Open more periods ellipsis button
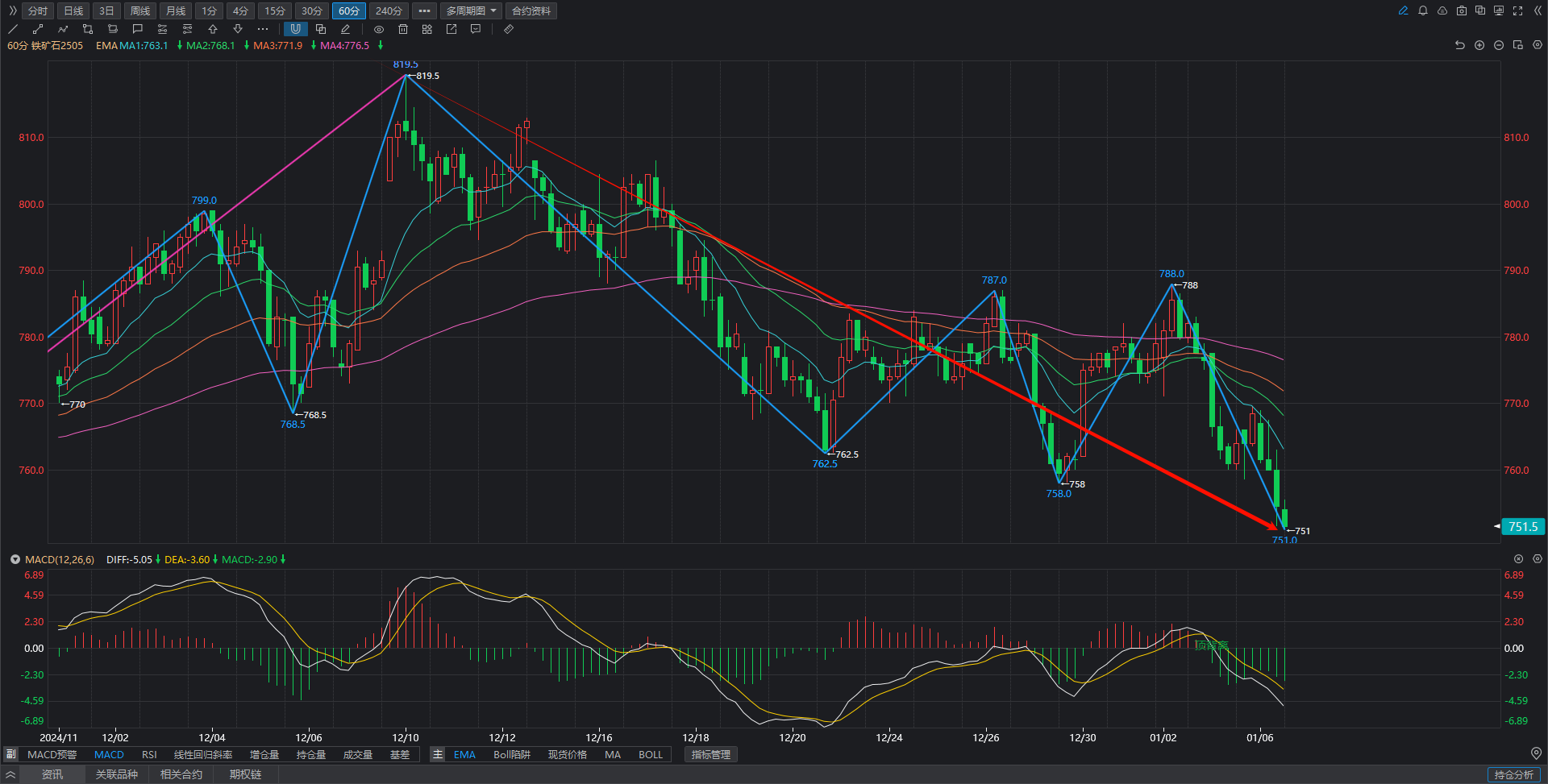The width and height of the screenshot is (1548, 784). point(424,10)
